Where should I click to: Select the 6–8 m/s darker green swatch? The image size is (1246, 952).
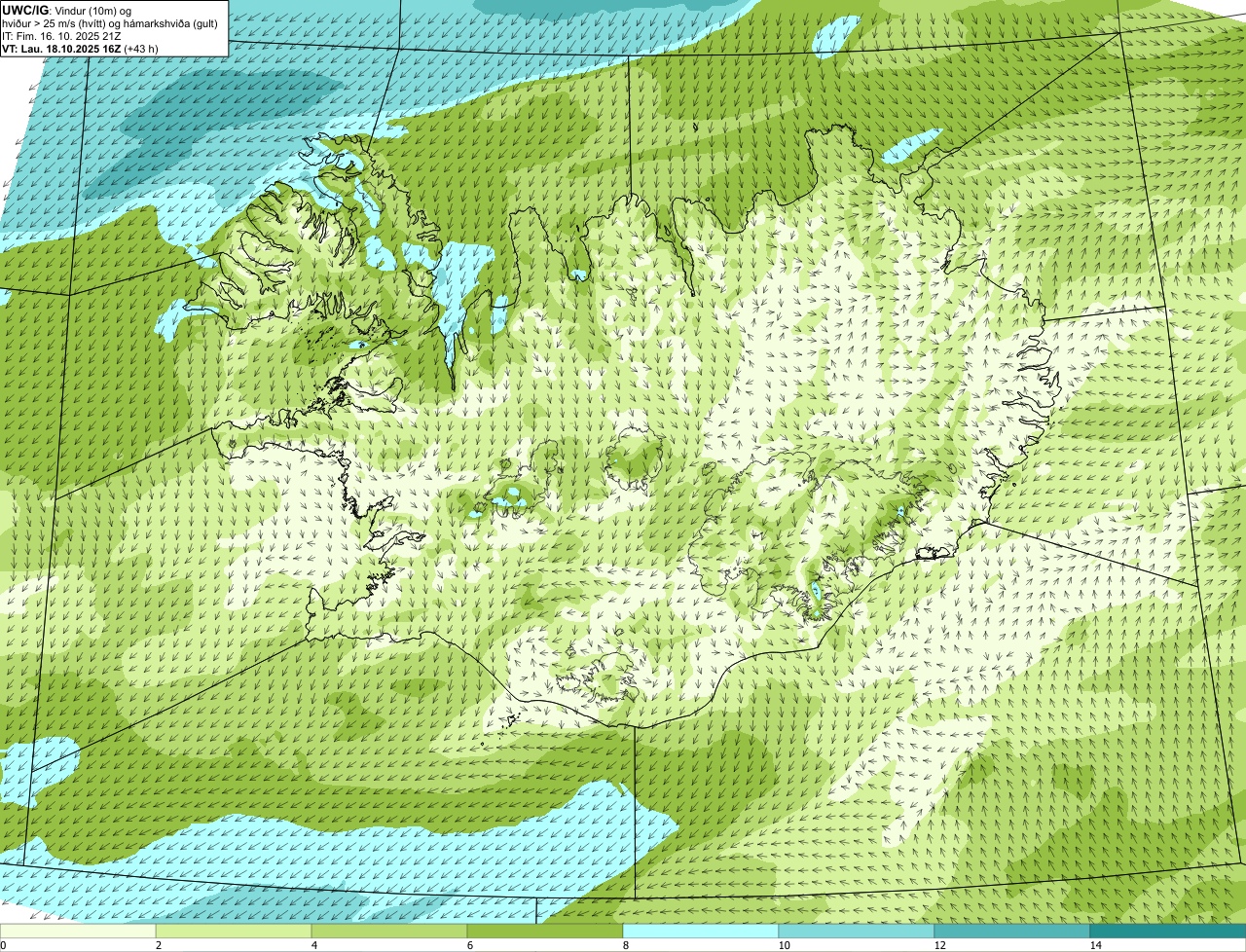[x=545, y=932]
